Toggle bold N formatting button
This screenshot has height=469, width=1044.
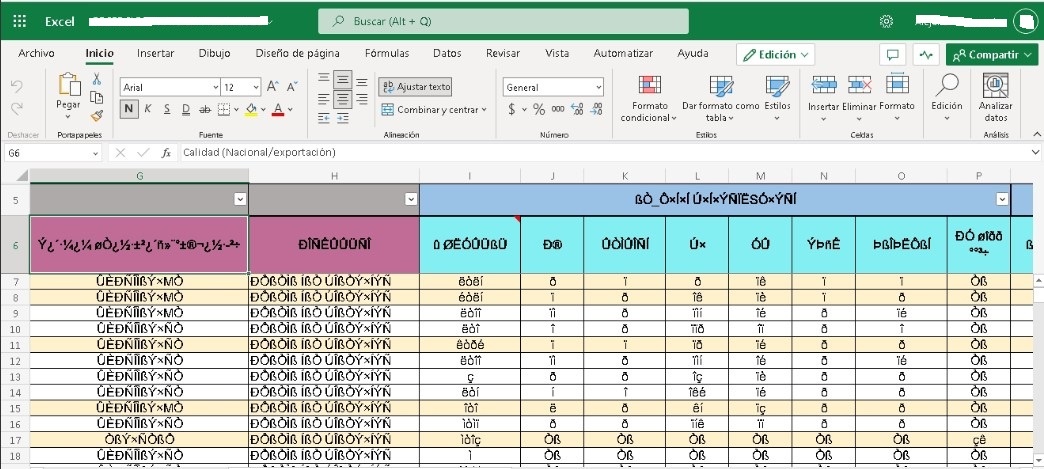click(x=129, y=109)
